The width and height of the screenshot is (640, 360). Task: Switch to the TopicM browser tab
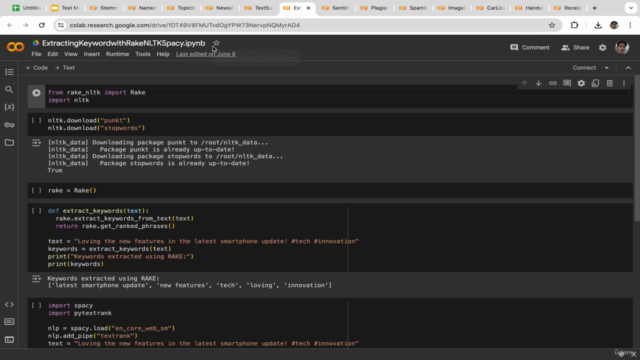[x=181, y=8]
